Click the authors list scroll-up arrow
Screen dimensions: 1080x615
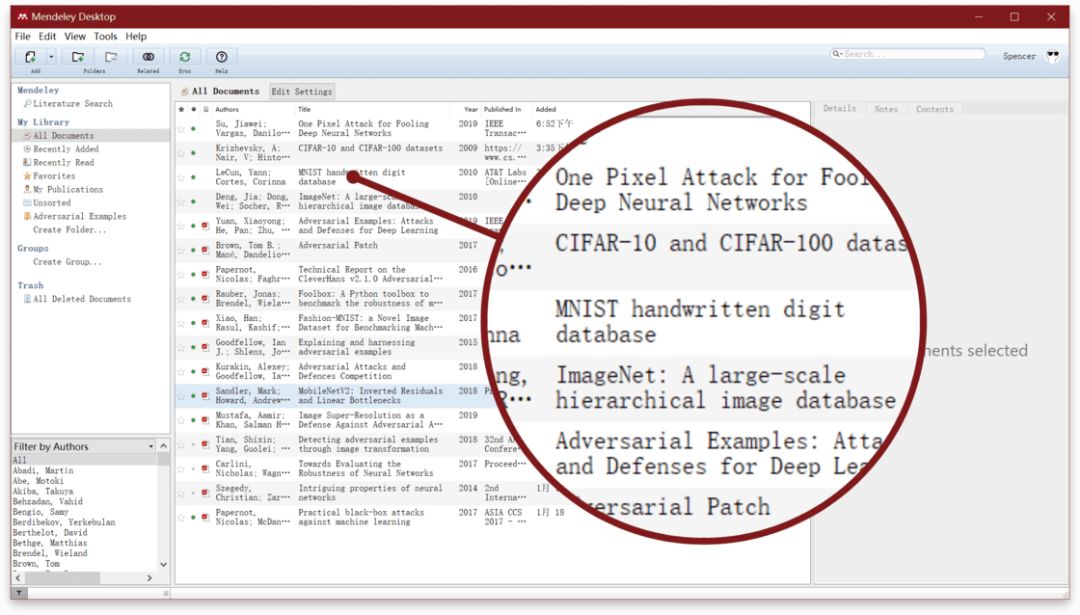[x=163, y=446]
